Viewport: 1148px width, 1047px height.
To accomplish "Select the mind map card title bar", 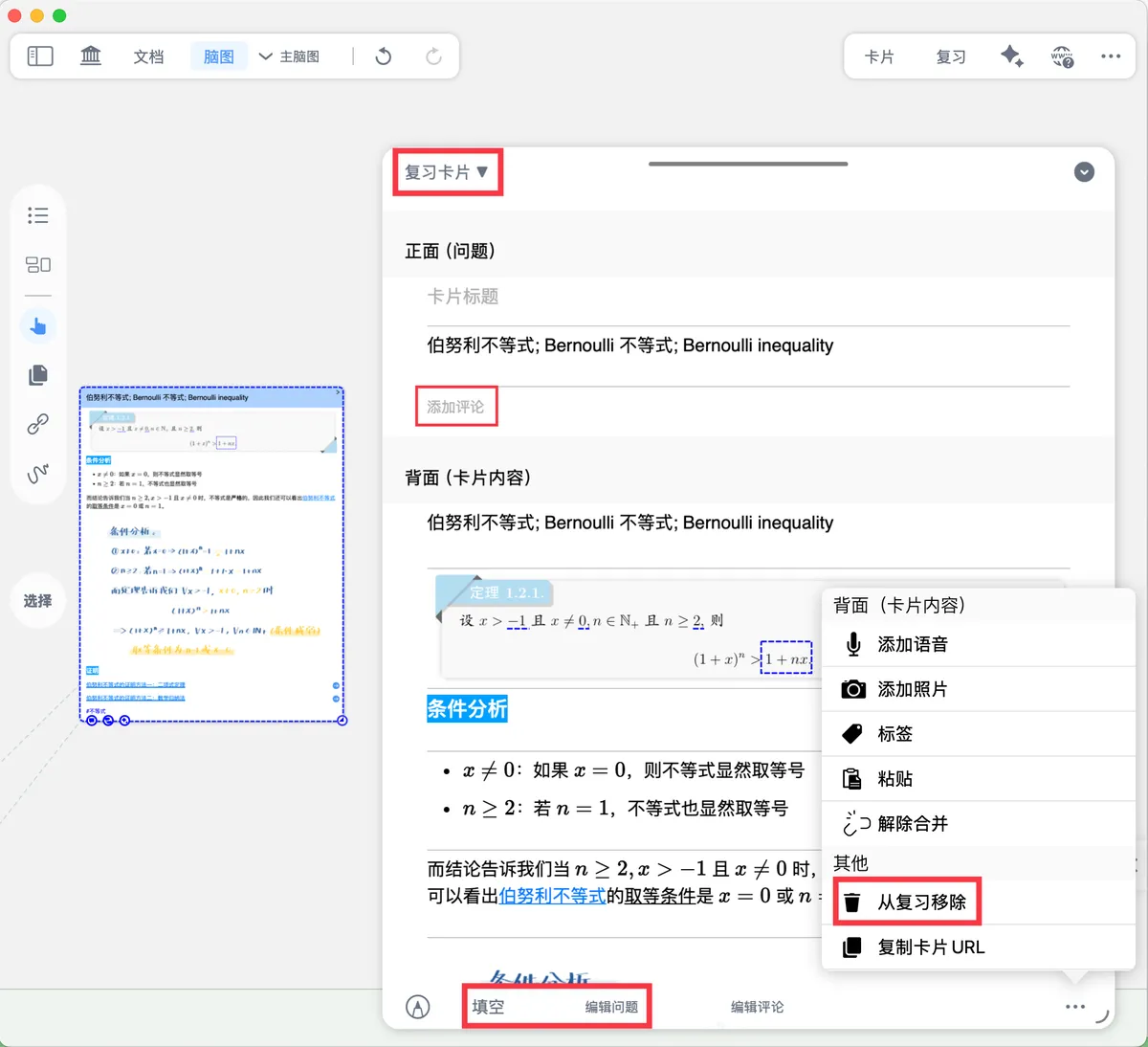I will coord(211,397).
